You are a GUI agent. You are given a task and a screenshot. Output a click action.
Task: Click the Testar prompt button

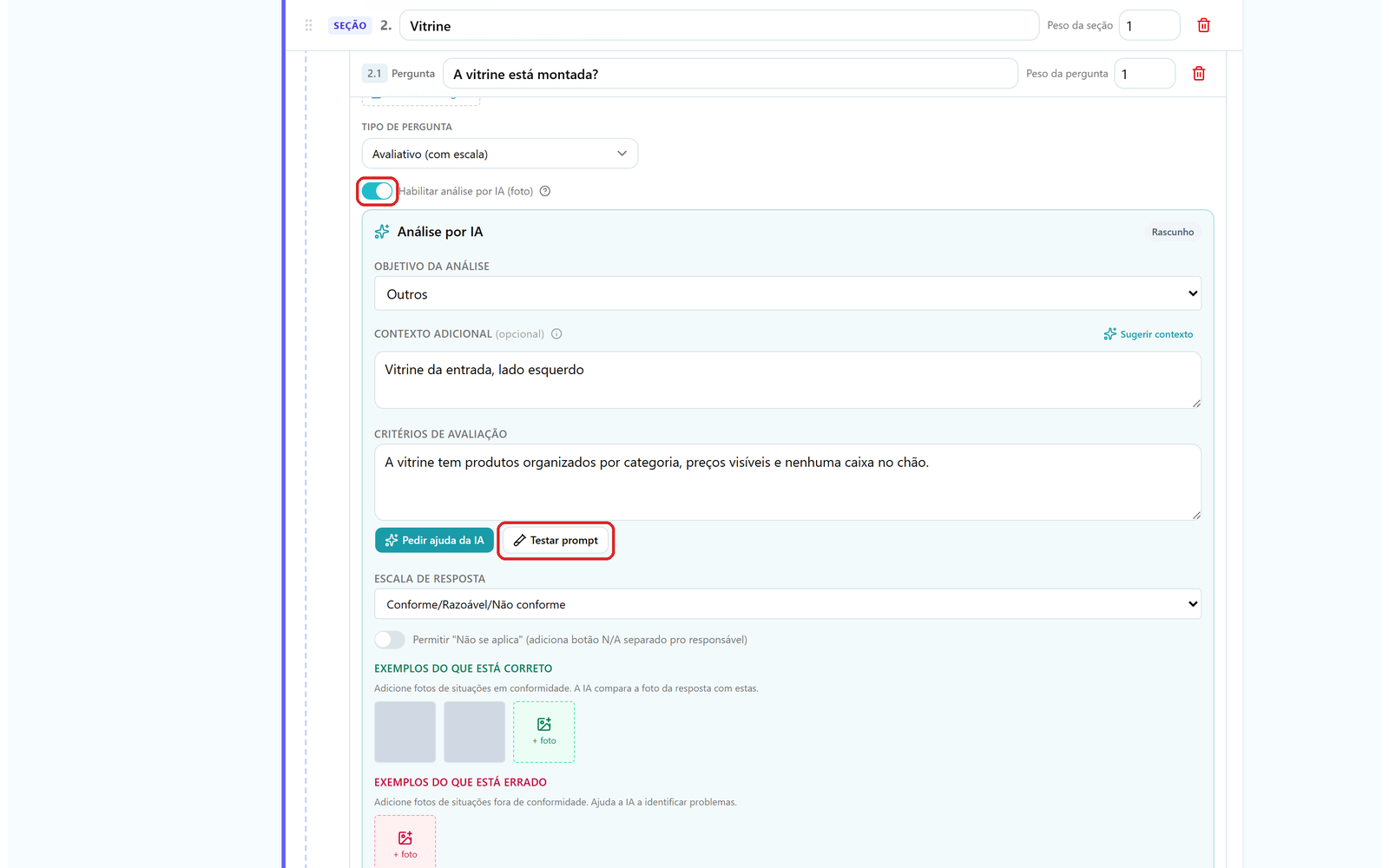tap(556, 540)
